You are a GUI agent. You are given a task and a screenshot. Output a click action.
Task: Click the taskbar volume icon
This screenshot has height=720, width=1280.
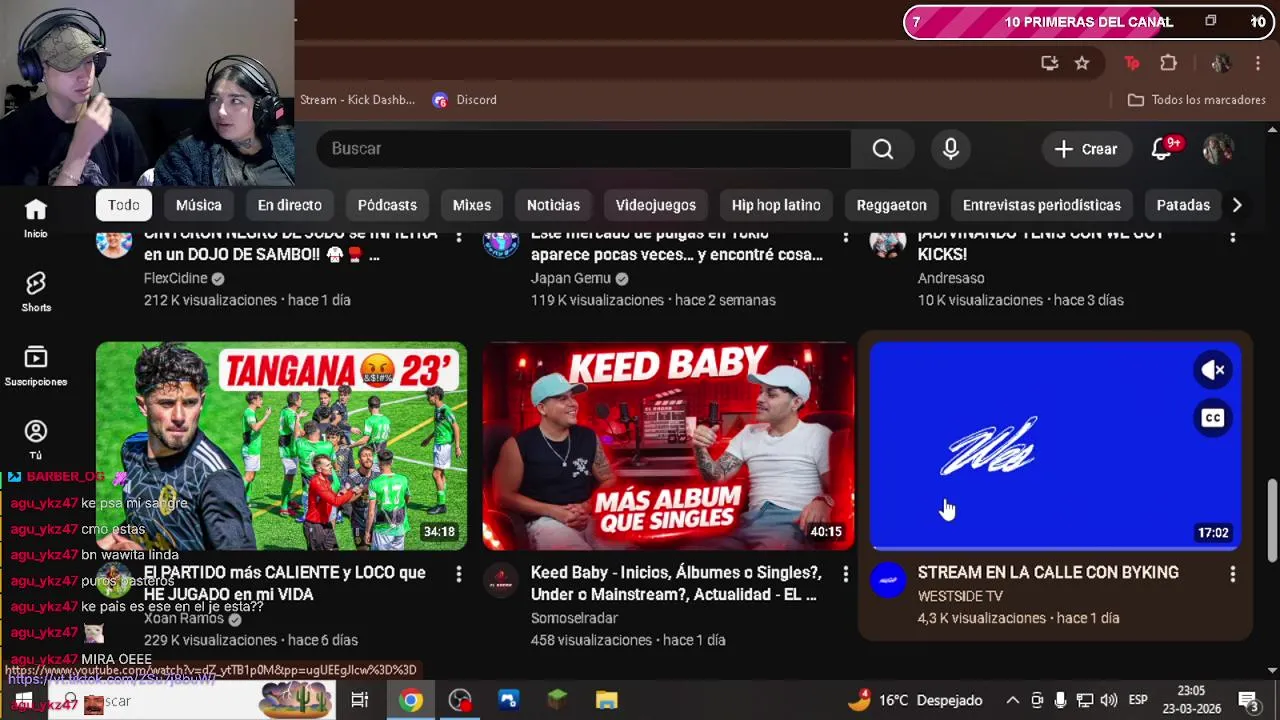(1108, 700)
